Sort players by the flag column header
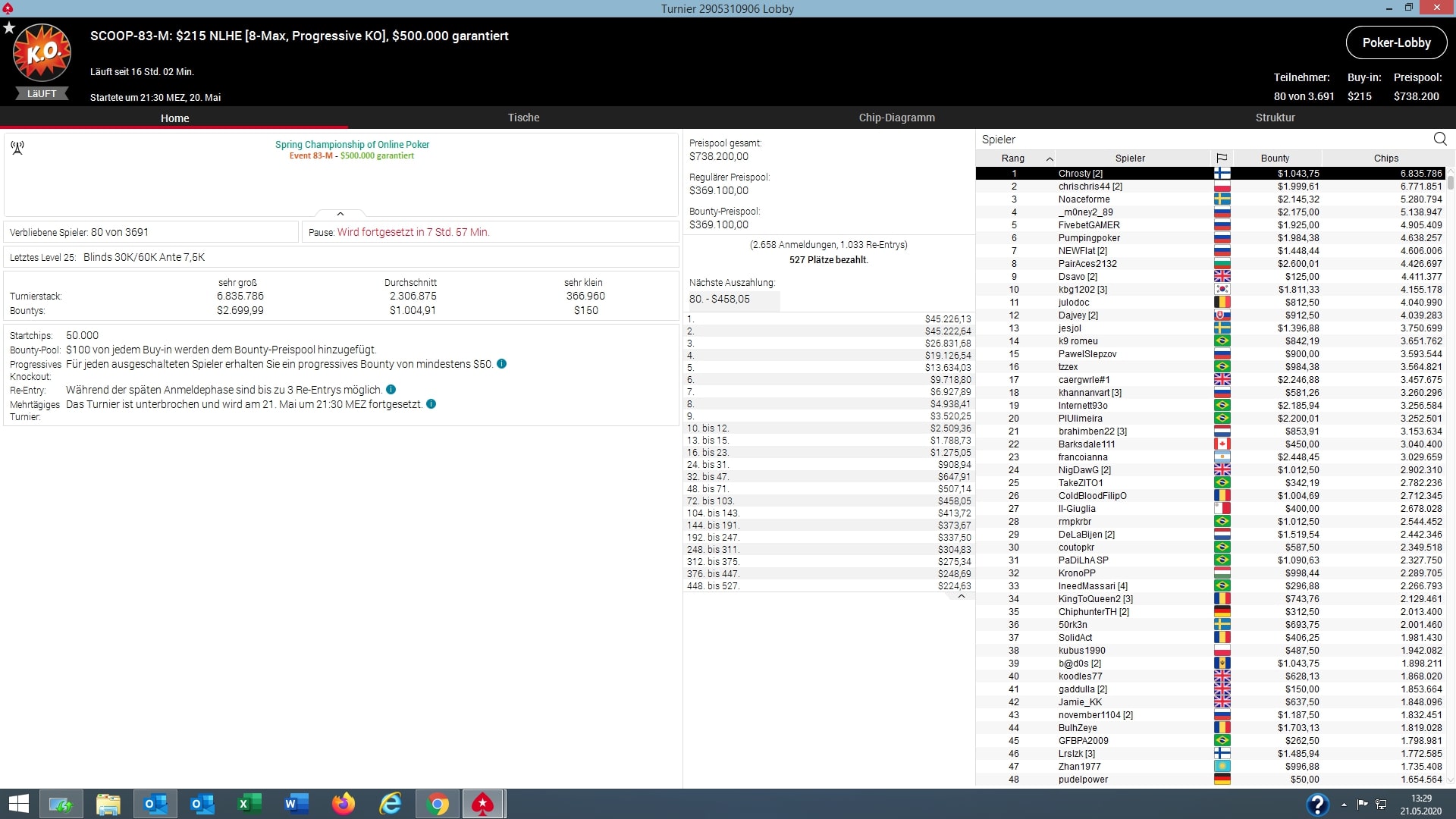Viewport: 1456px width, 819px height. click(1222, 158)
